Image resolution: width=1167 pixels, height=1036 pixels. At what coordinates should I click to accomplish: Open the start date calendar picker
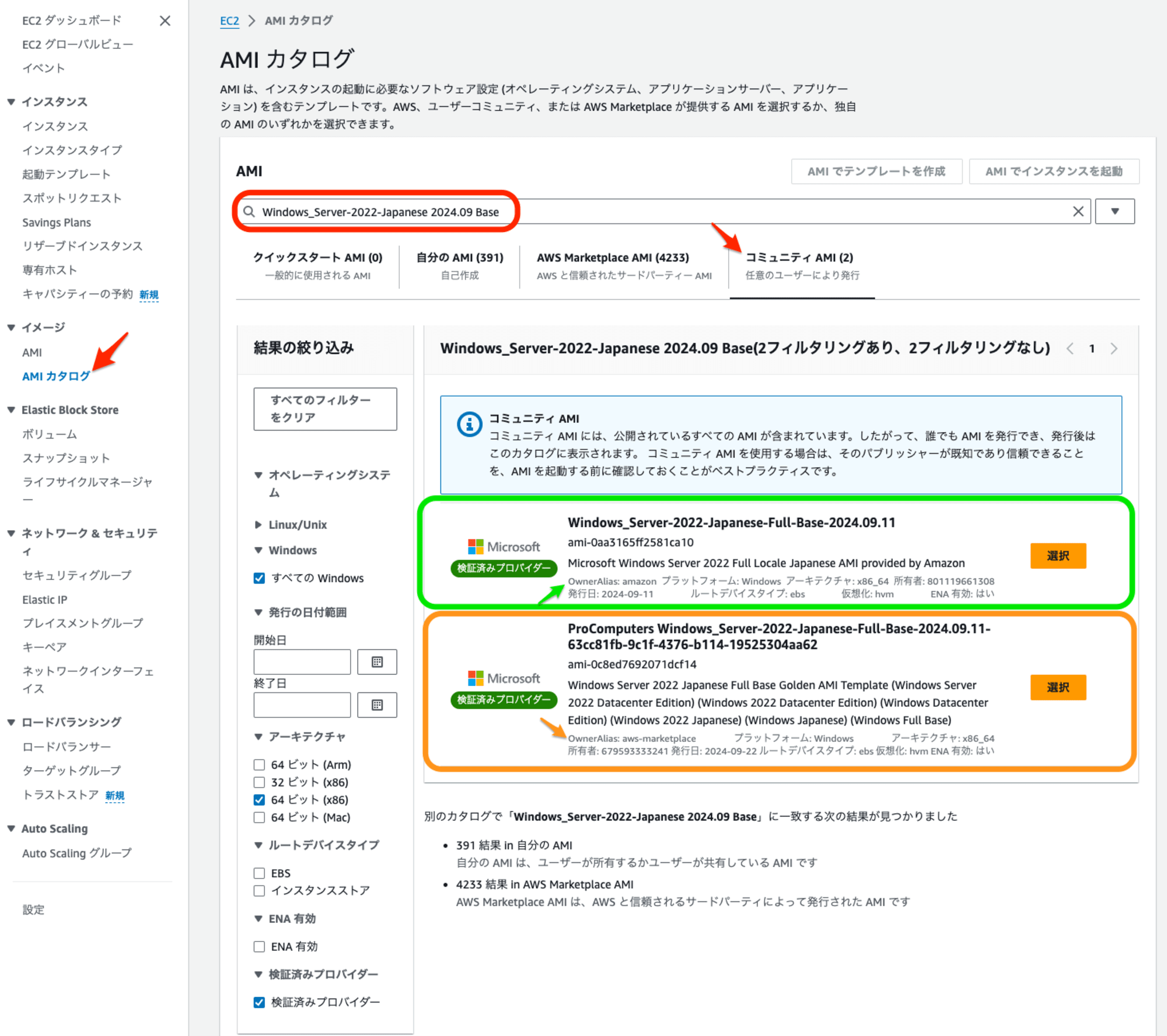377,662
